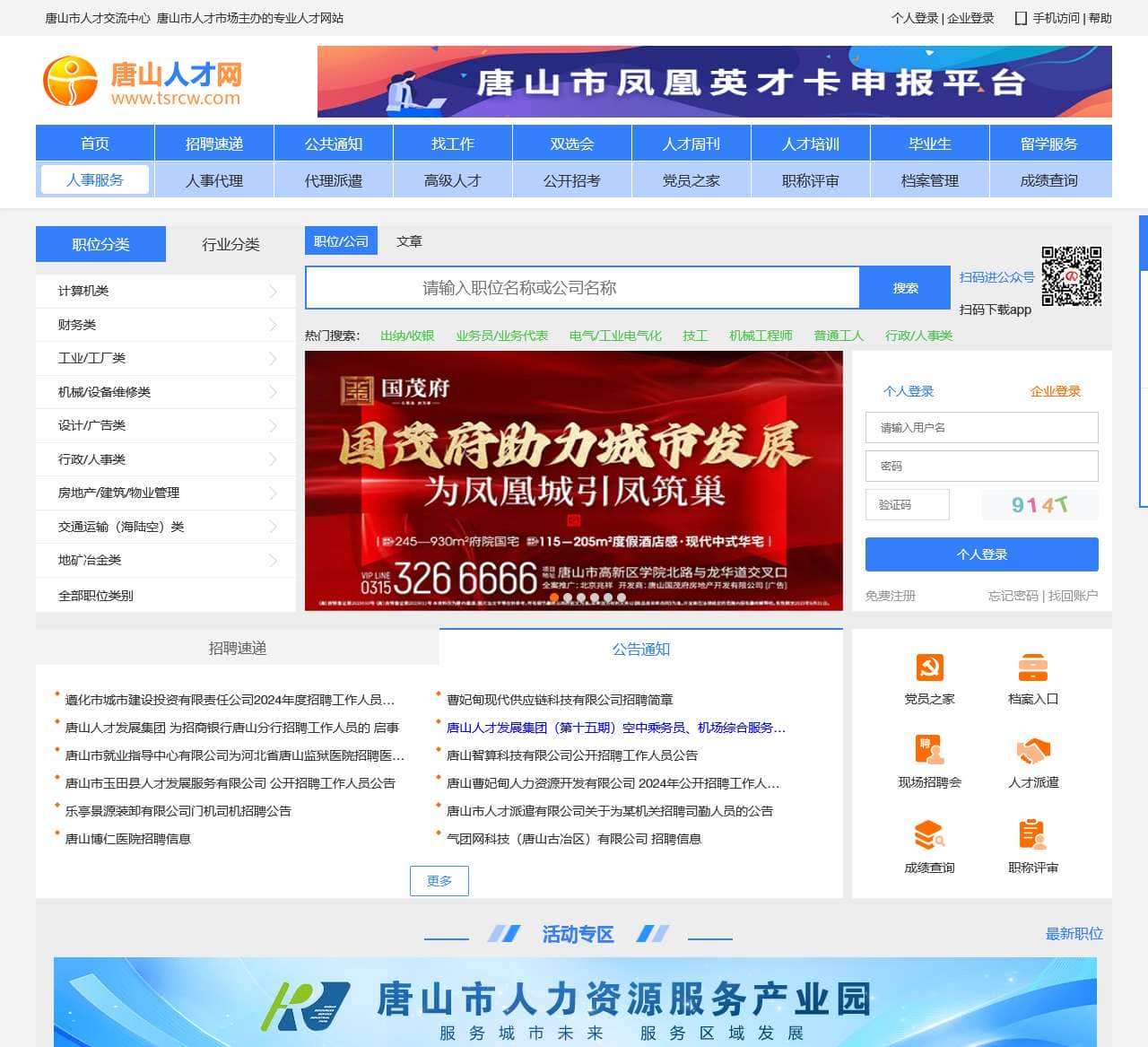Viewport: 1148px width, 1047px height.
Task: Open the 高级人才 sub-navigation item
Action: point(453,180)
